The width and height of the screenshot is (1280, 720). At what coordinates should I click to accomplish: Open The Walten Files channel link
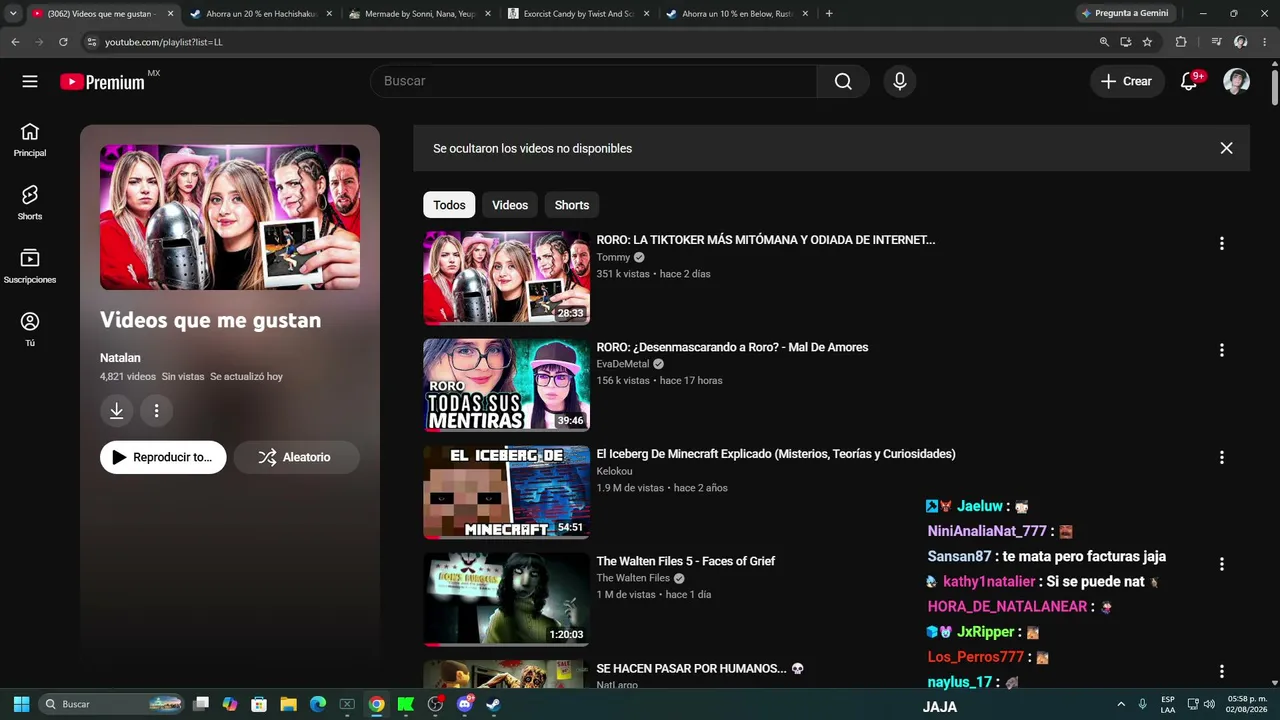point(633,578)
